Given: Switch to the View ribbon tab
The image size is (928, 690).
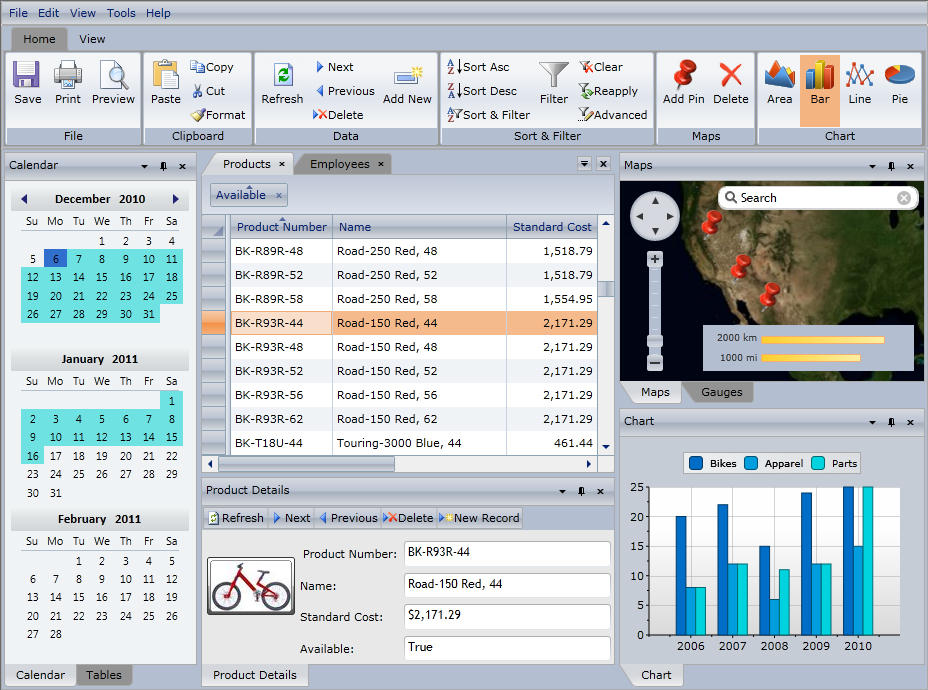Looking at the screenshot, I should 92,39.
